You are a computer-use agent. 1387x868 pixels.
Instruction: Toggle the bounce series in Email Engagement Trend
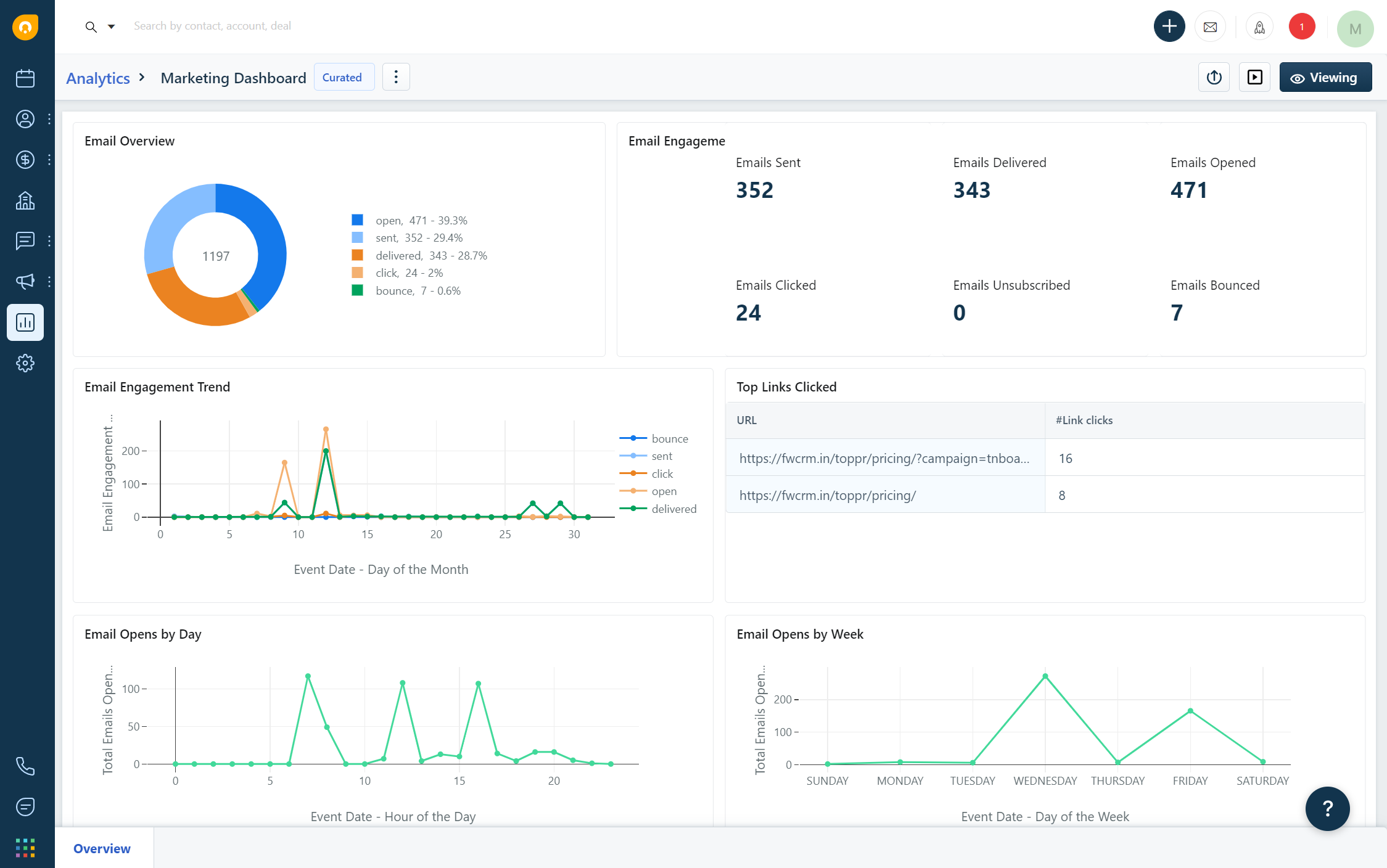tap(670, 438)
